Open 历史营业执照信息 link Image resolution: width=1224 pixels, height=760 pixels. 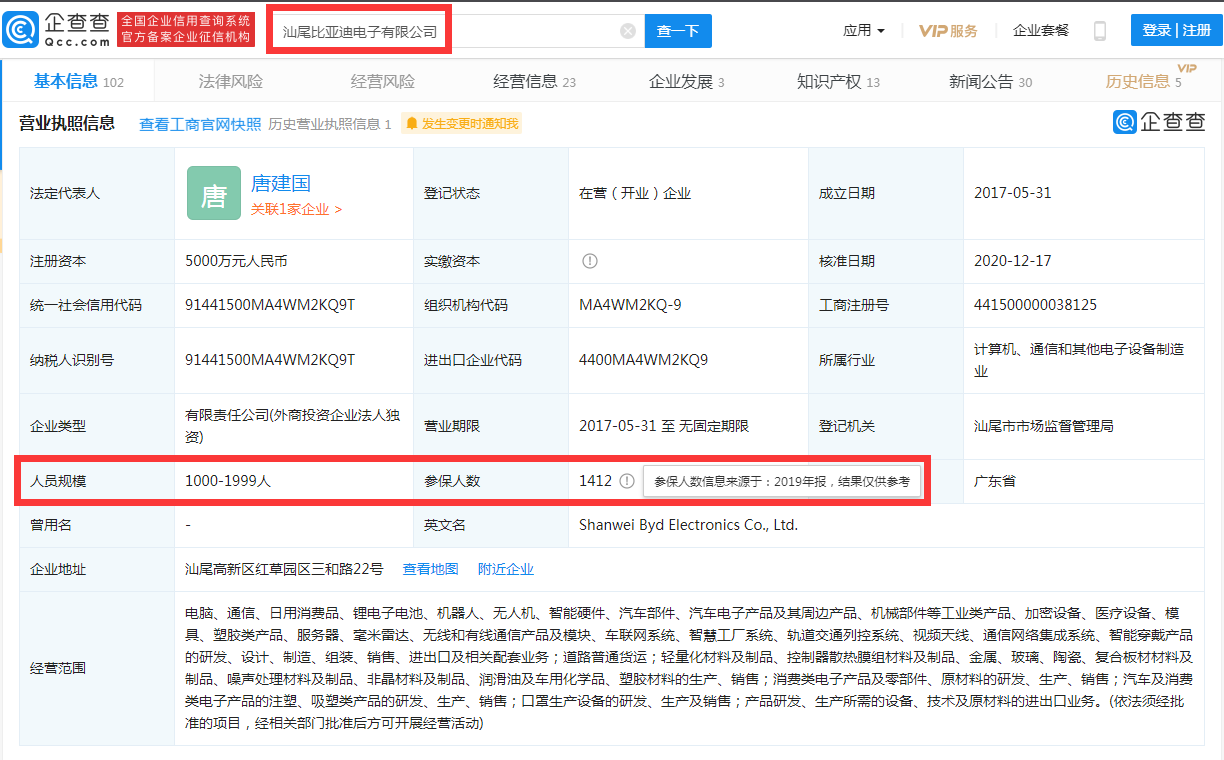point(330,124)
